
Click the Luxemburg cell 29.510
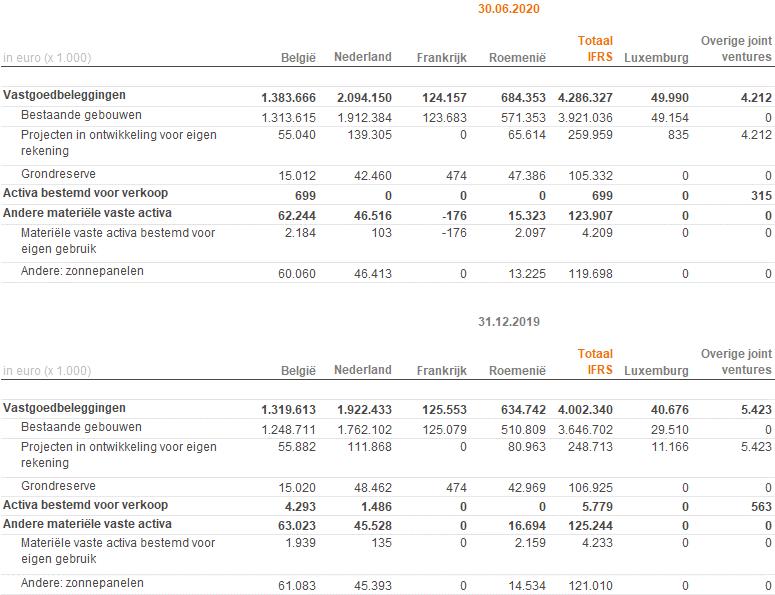(670, 430)
